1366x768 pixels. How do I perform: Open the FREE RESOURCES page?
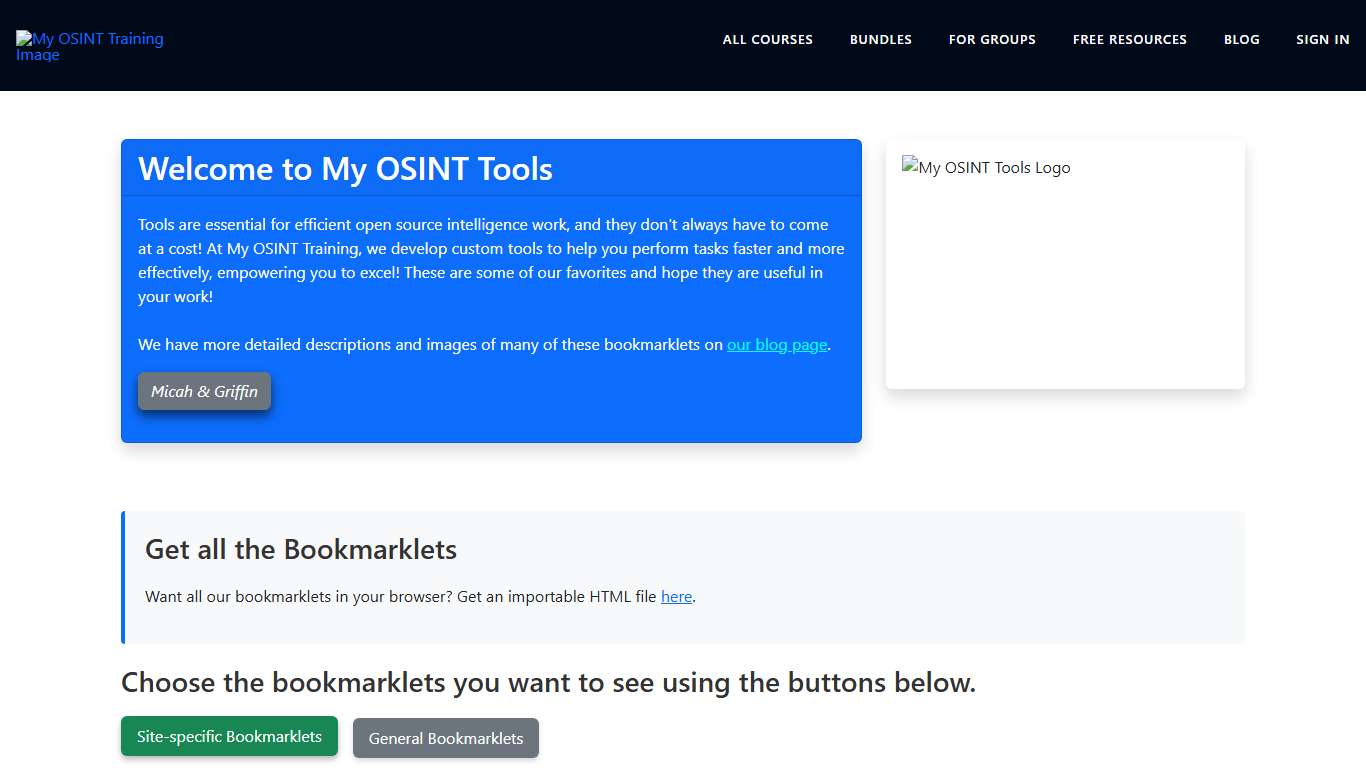pos(1129,39)
